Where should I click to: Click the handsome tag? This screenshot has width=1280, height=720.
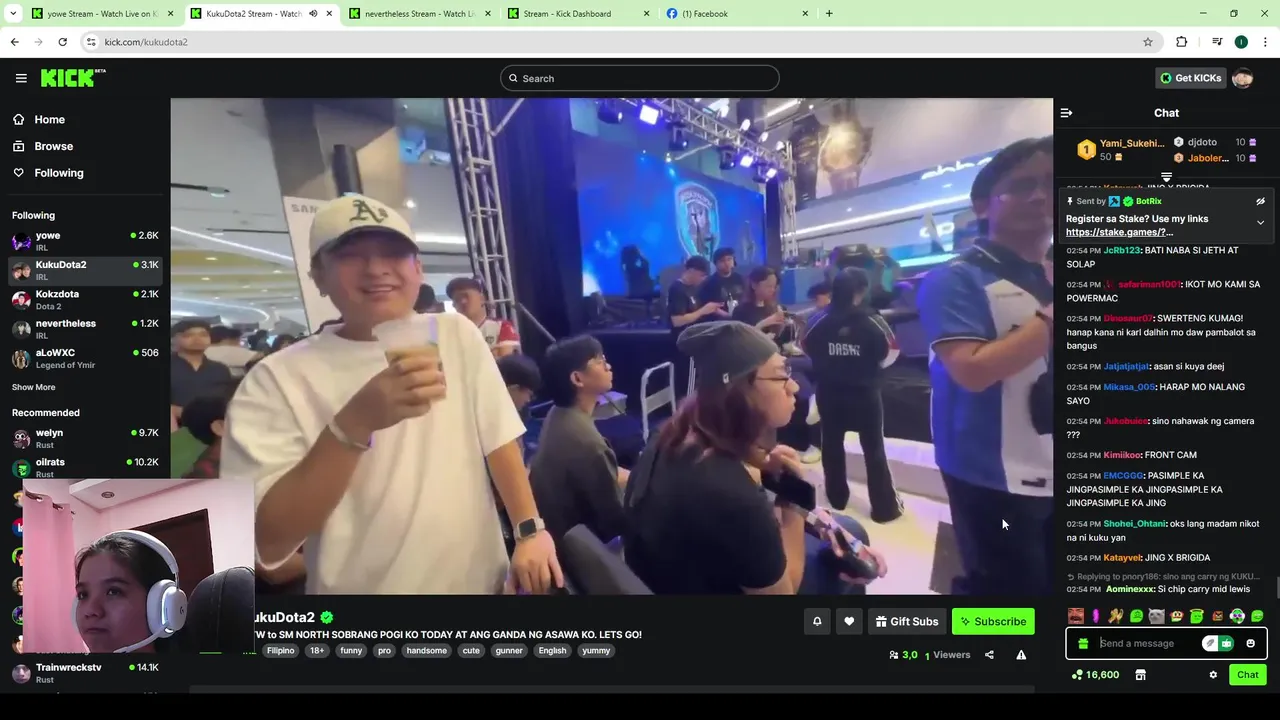[x=427, y=650]
